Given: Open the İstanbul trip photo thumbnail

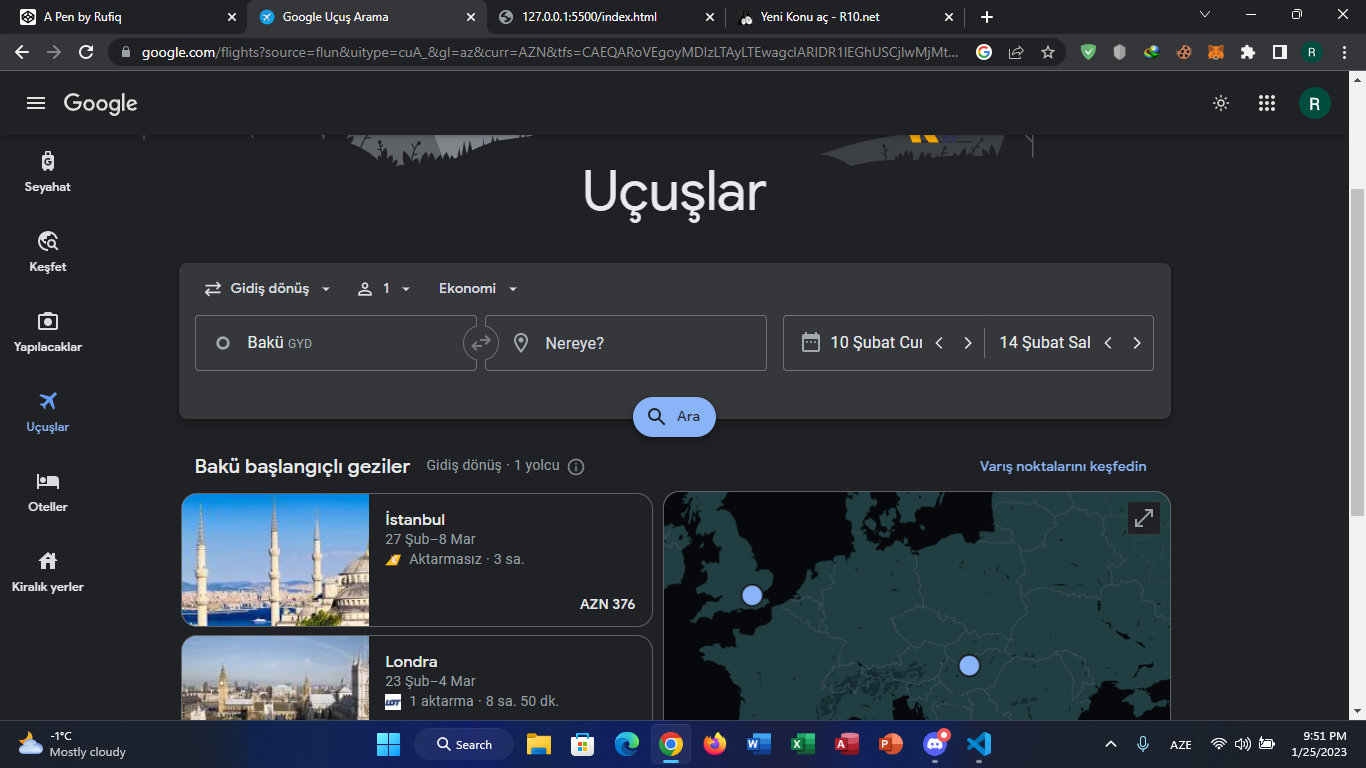Looking at the screenshot, I should point(275,560).
